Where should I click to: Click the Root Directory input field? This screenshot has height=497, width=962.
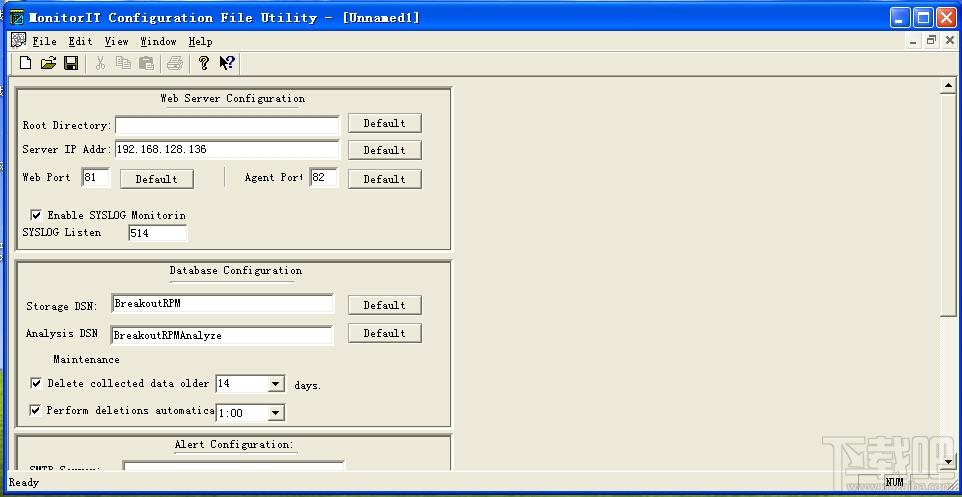pos(226,125)
